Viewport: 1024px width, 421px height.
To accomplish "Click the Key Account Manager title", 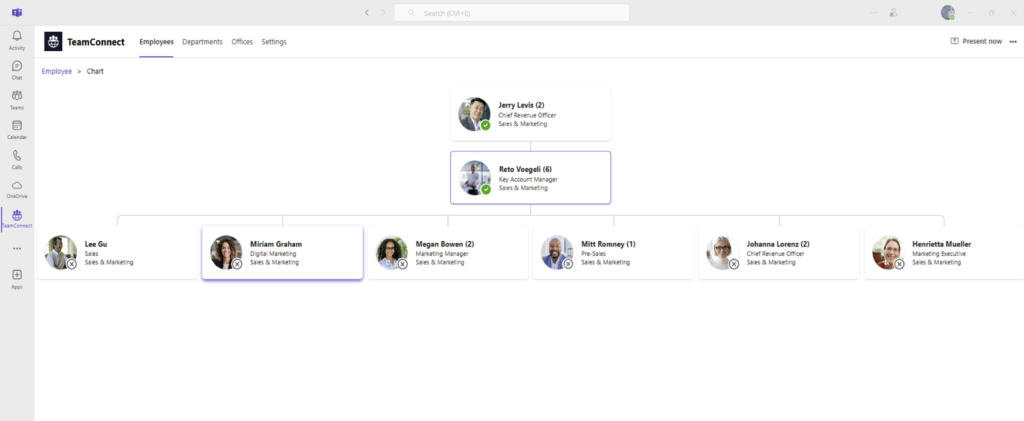I will point(528,179).
